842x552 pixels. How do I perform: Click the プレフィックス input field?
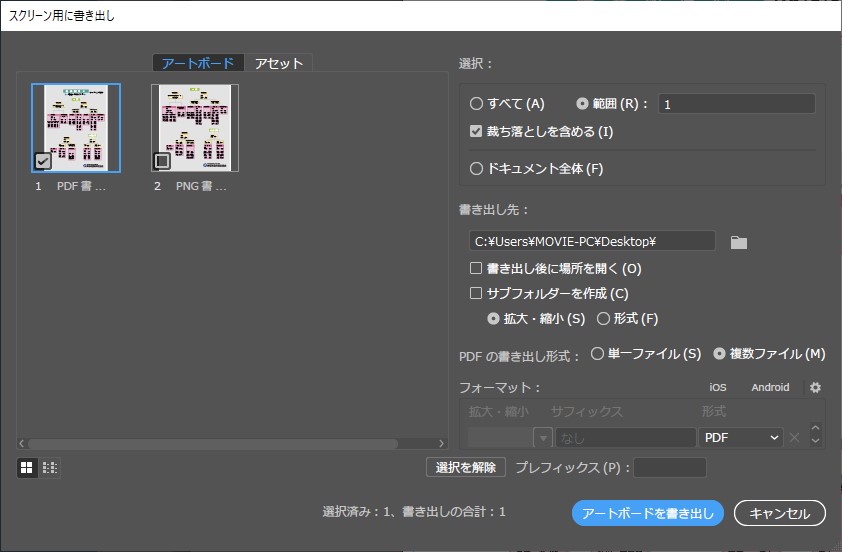pos(670,467)
